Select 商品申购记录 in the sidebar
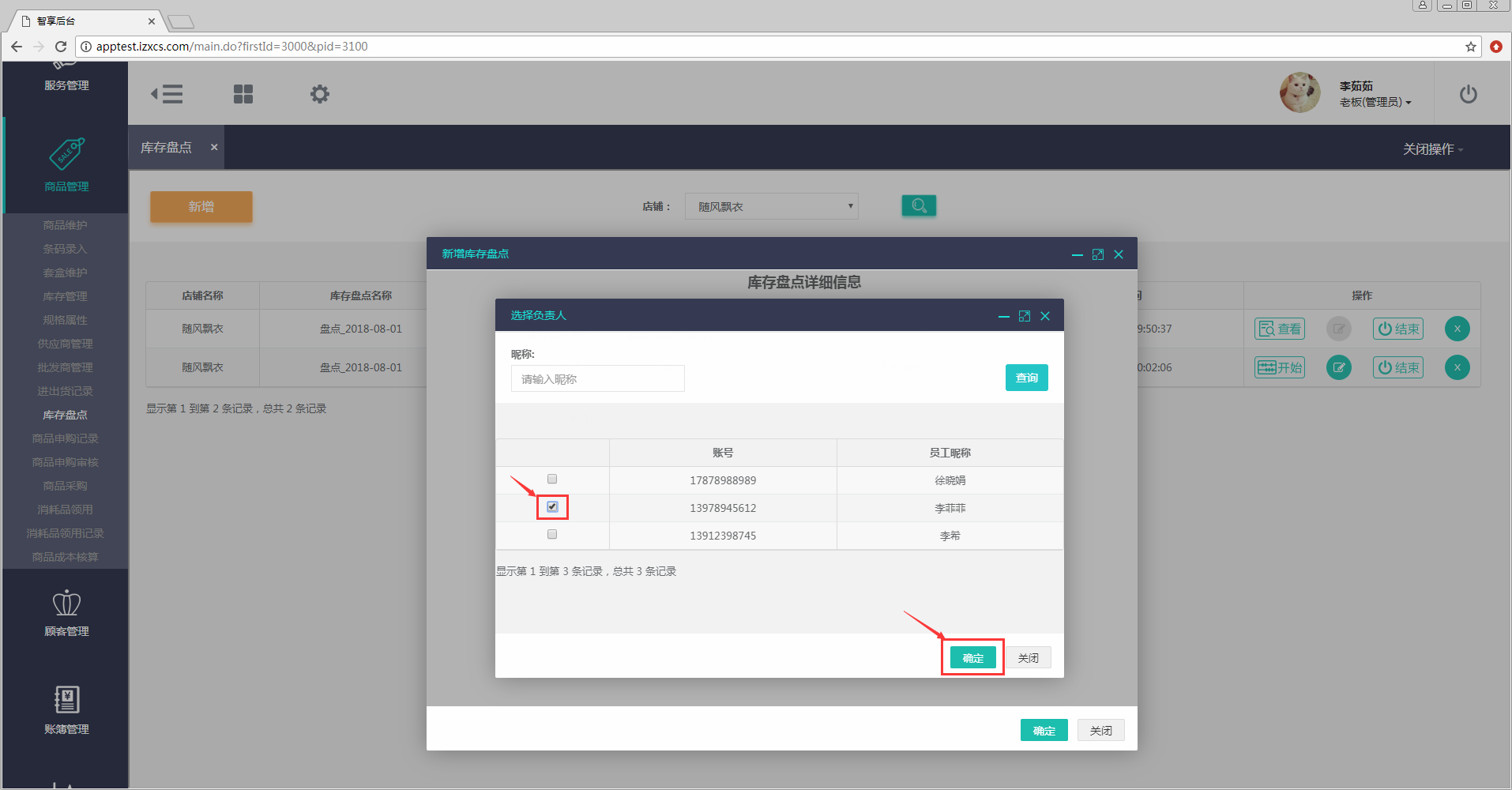Screen dimensions: 1512x790 [66, 438]
